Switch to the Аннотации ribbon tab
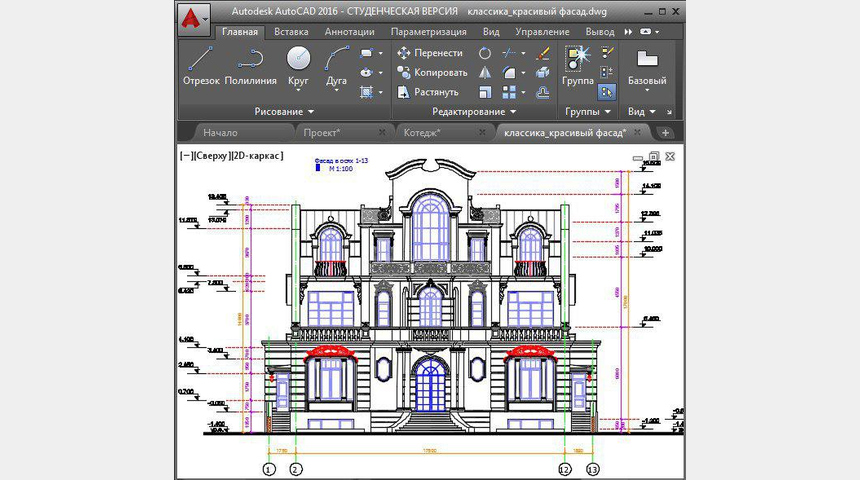Screen dimensions: 860x480 point(349,32)
